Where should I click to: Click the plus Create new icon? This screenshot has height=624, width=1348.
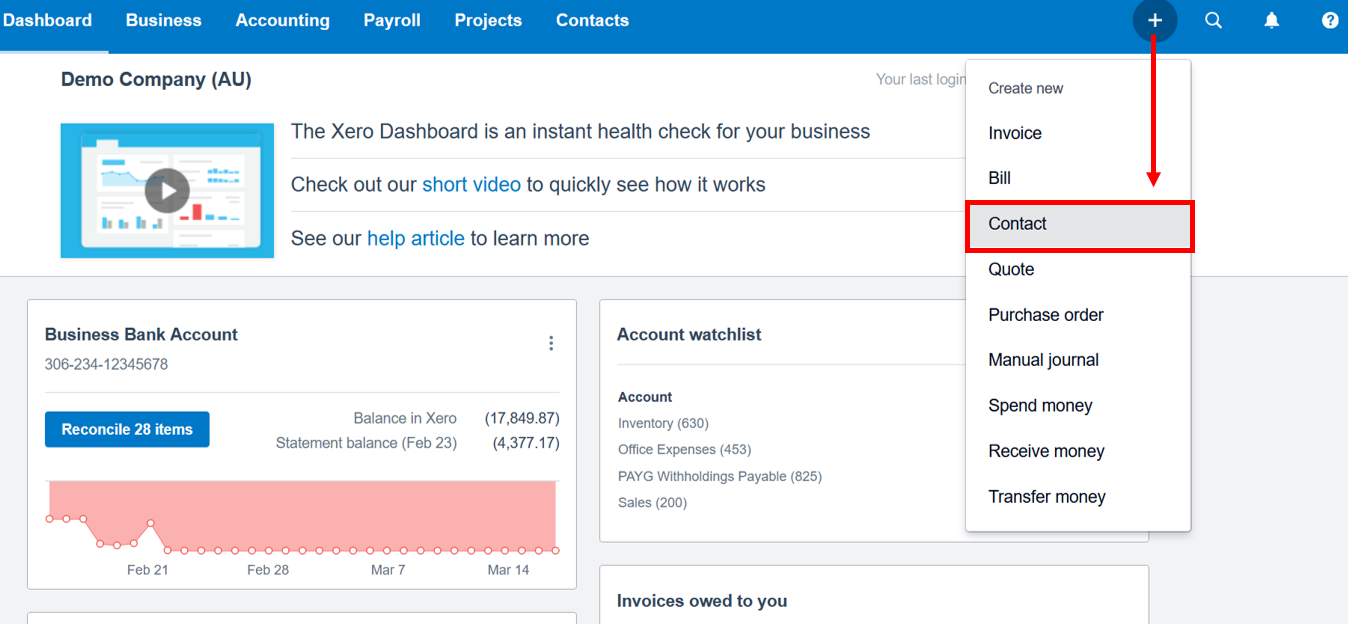(x=1155, y=20)
